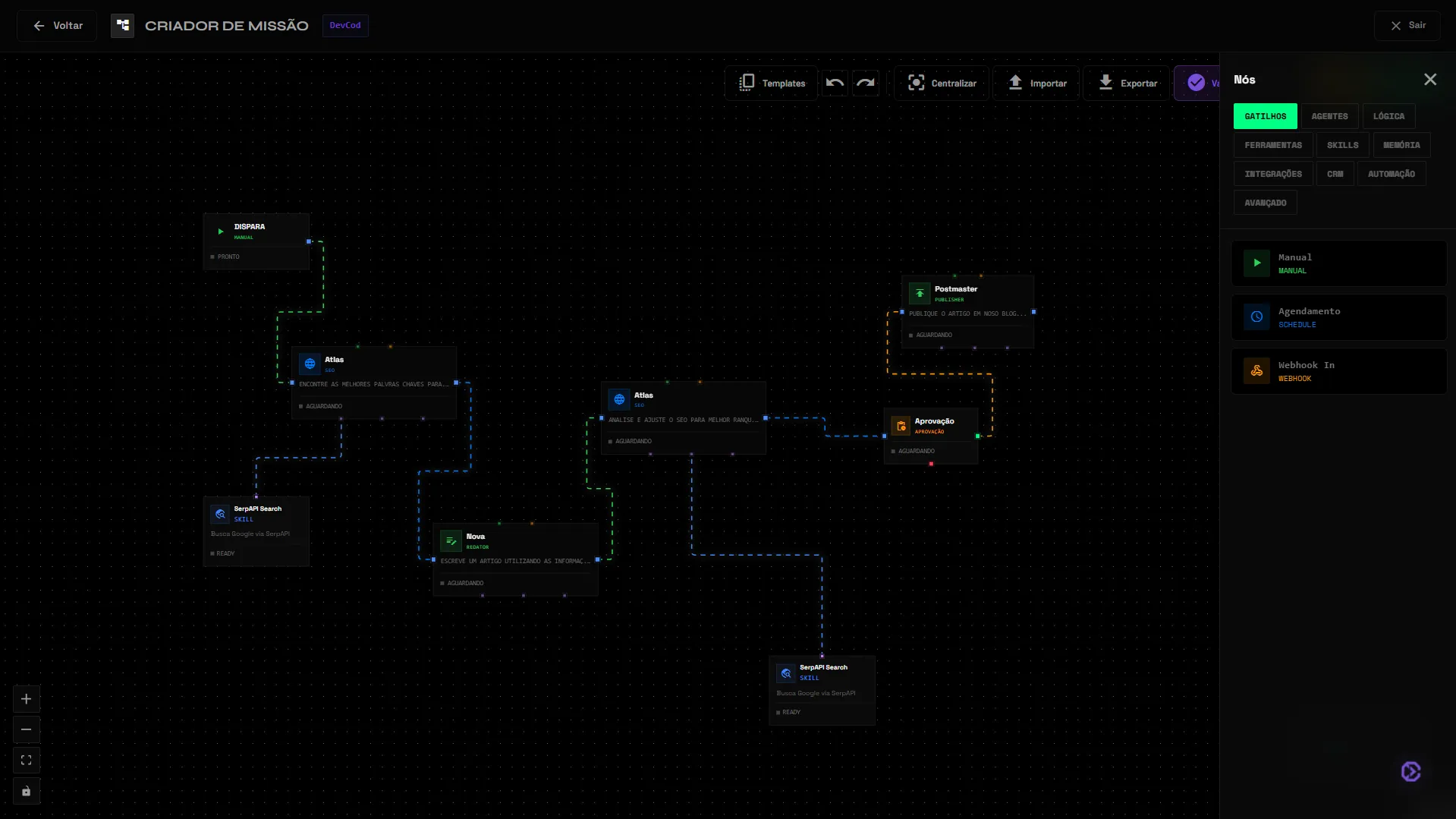Click the Exportar button
1456x819 pixels.
1127,83
